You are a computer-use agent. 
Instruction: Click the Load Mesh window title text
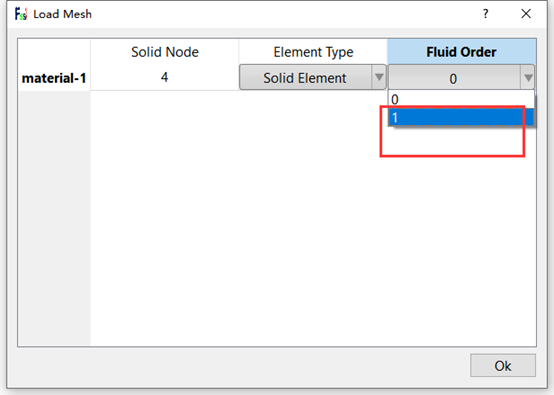click(x=63, y=14)
